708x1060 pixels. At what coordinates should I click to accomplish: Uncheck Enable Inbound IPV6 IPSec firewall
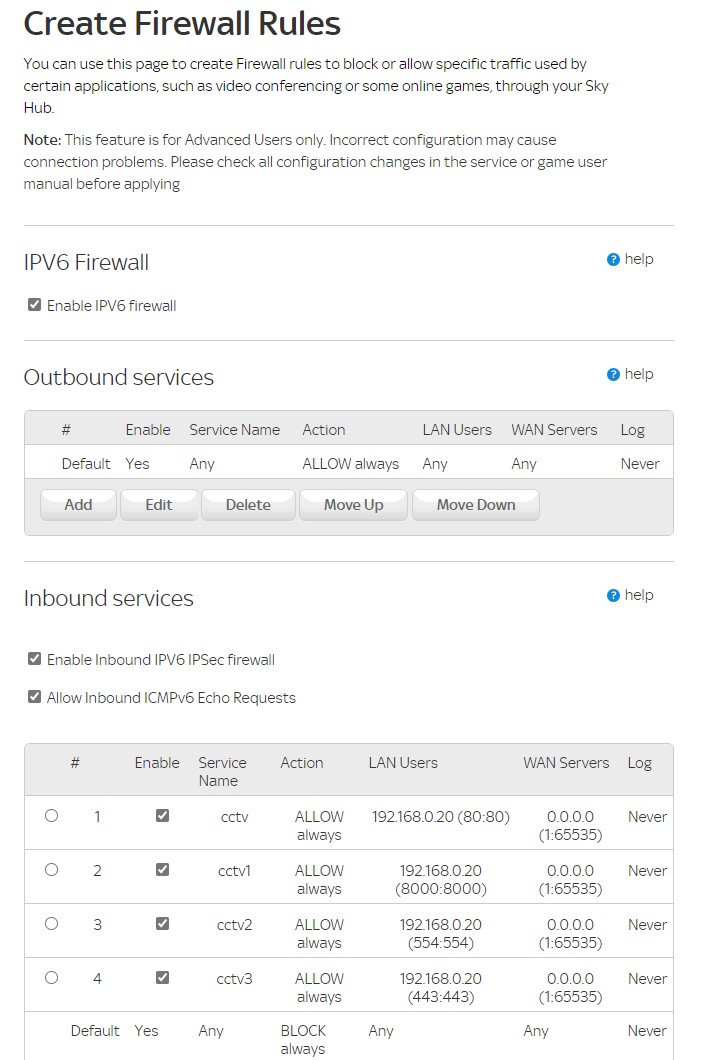(x=35, y=659)
